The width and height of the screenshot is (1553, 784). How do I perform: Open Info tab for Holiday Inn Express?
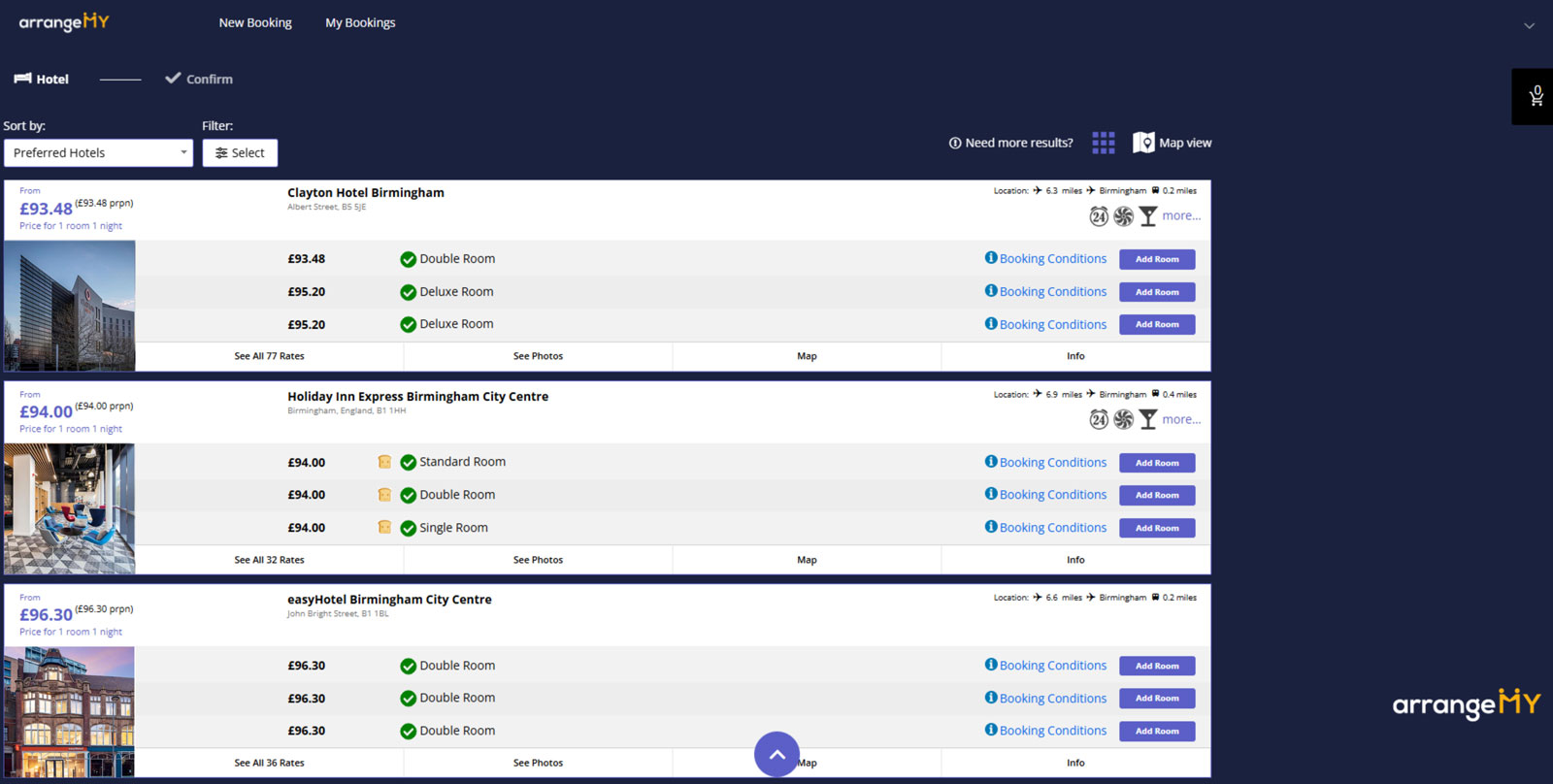click(x=1075, y=560)
